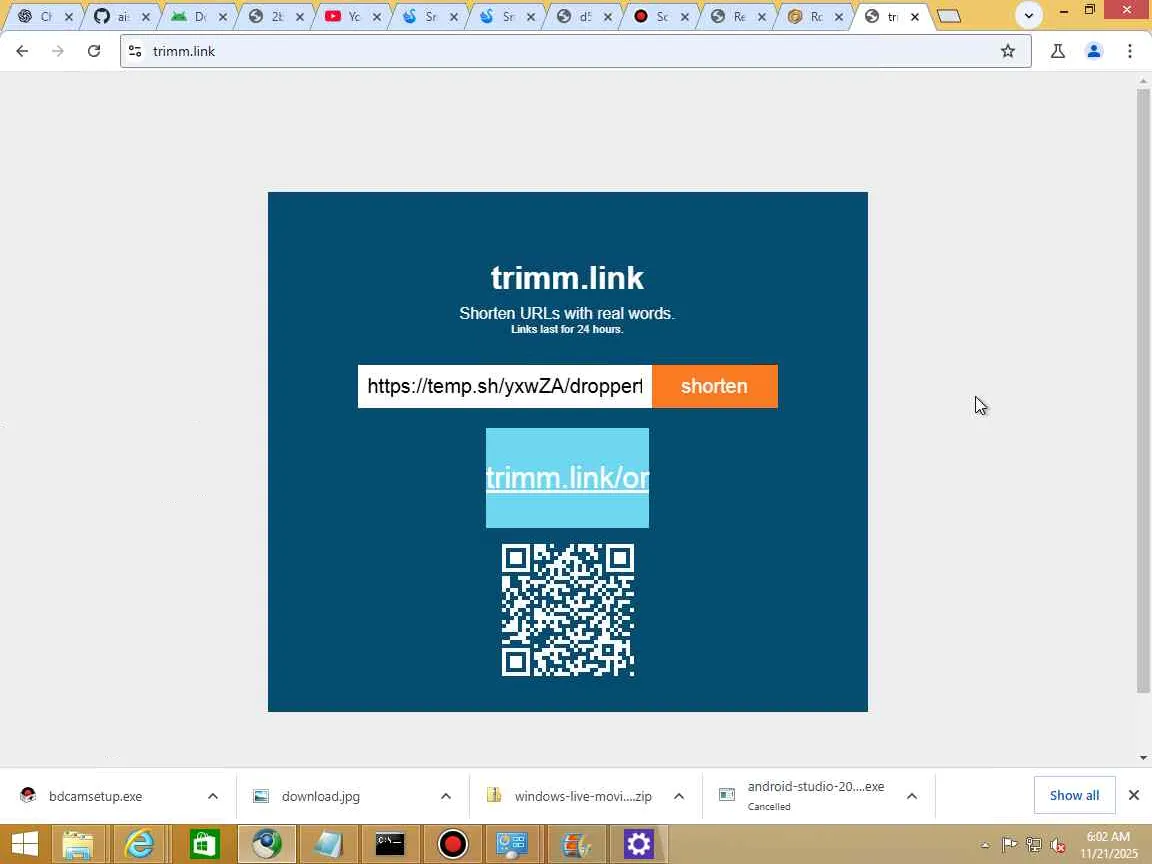Open Windows Store from taskbar

[204, 845]
